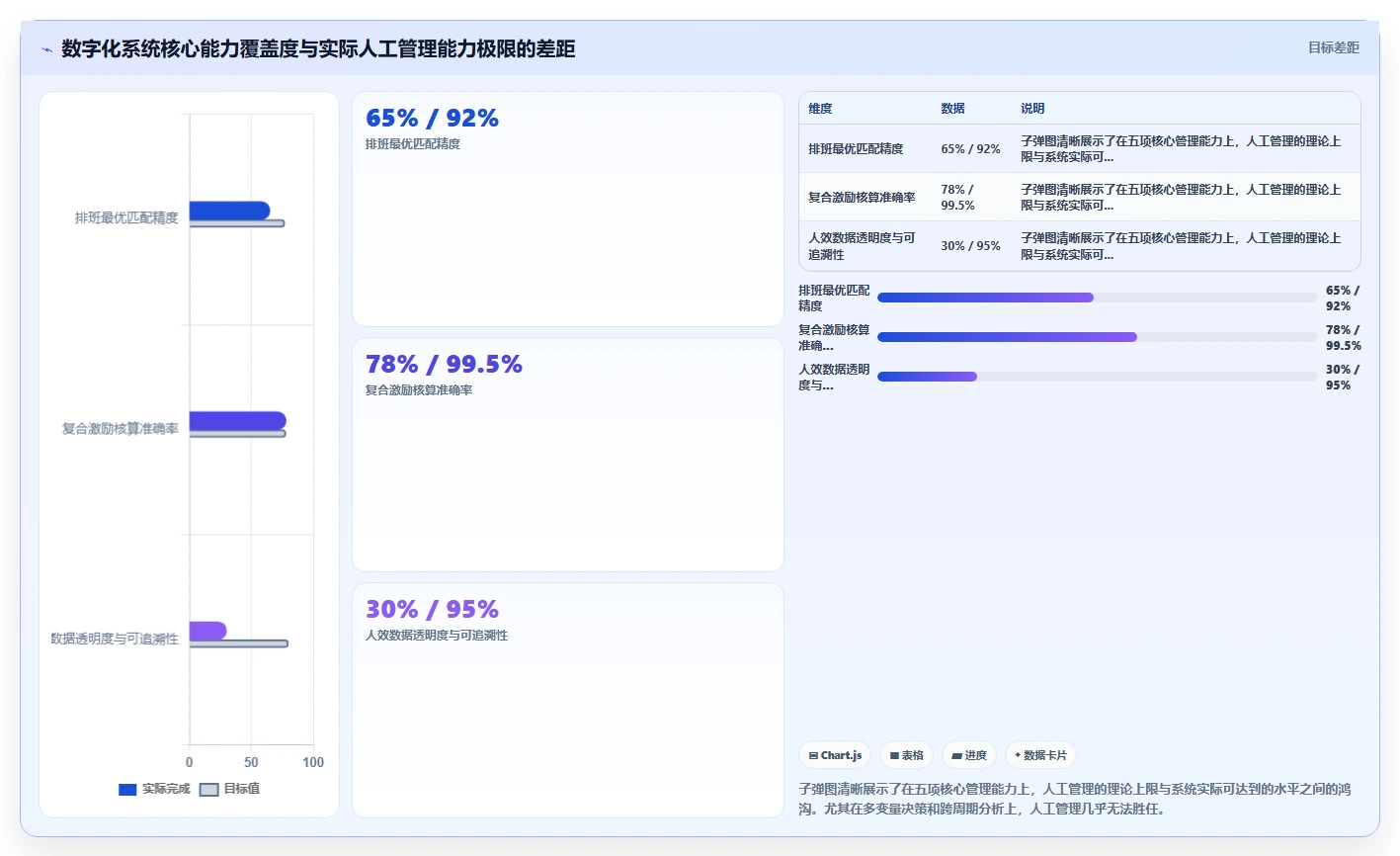Click the 维度 column header
This screenshot has height=856, width=1400.
pos(820,109)
